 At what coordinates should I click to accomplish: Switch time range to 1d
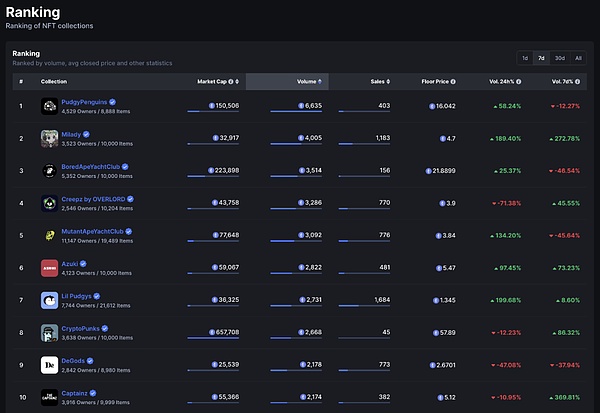click(525, 58)
